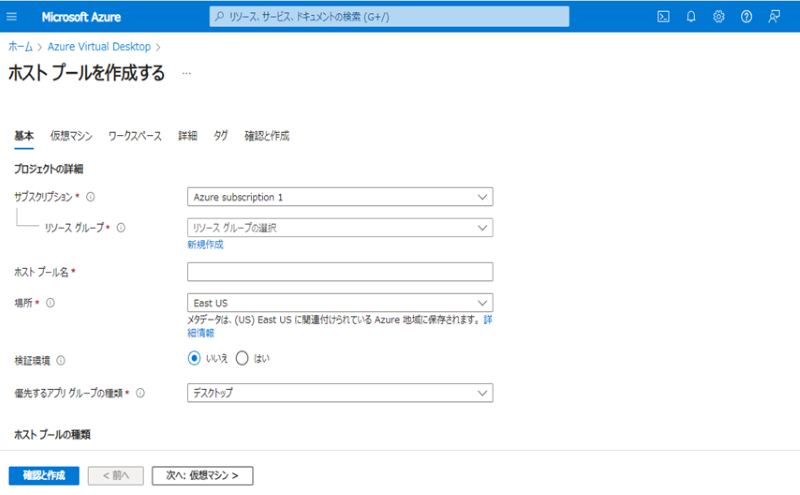This screenshot has height=495, width=800.
Task: Open the hamburger portal menu
Action: tap(12, 17)
